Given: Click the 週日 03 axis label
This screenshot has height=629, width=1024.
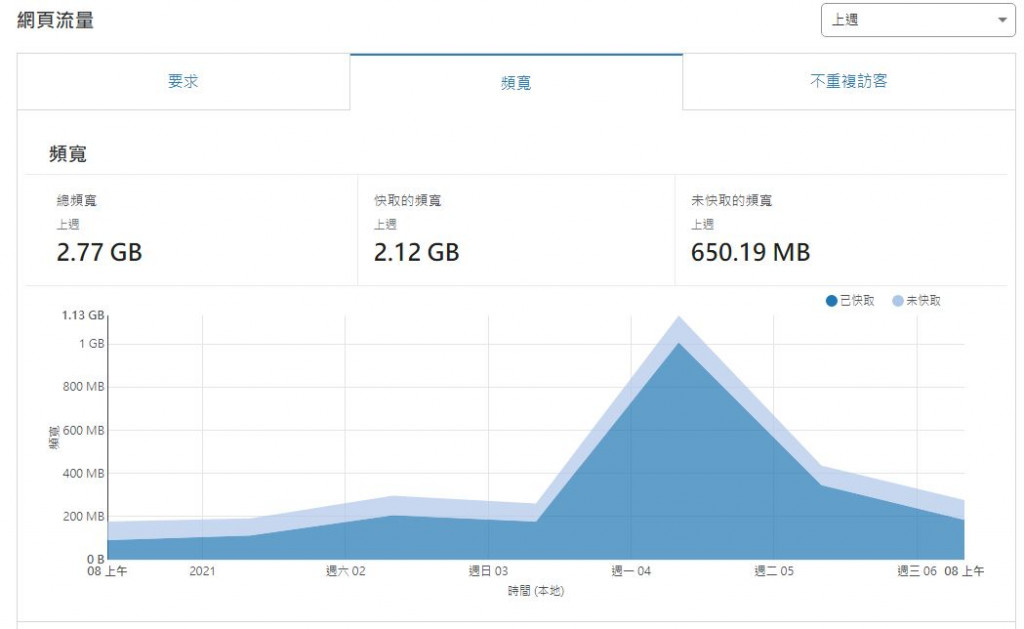Looking at the screenshot, I should pyautogui.click(x=488, y=571).
